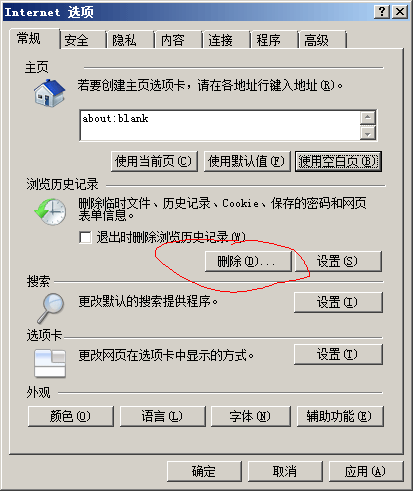Confirm with the 确定 button
The height and width of the screenshot is (491, 413).
tap(204, 471)
